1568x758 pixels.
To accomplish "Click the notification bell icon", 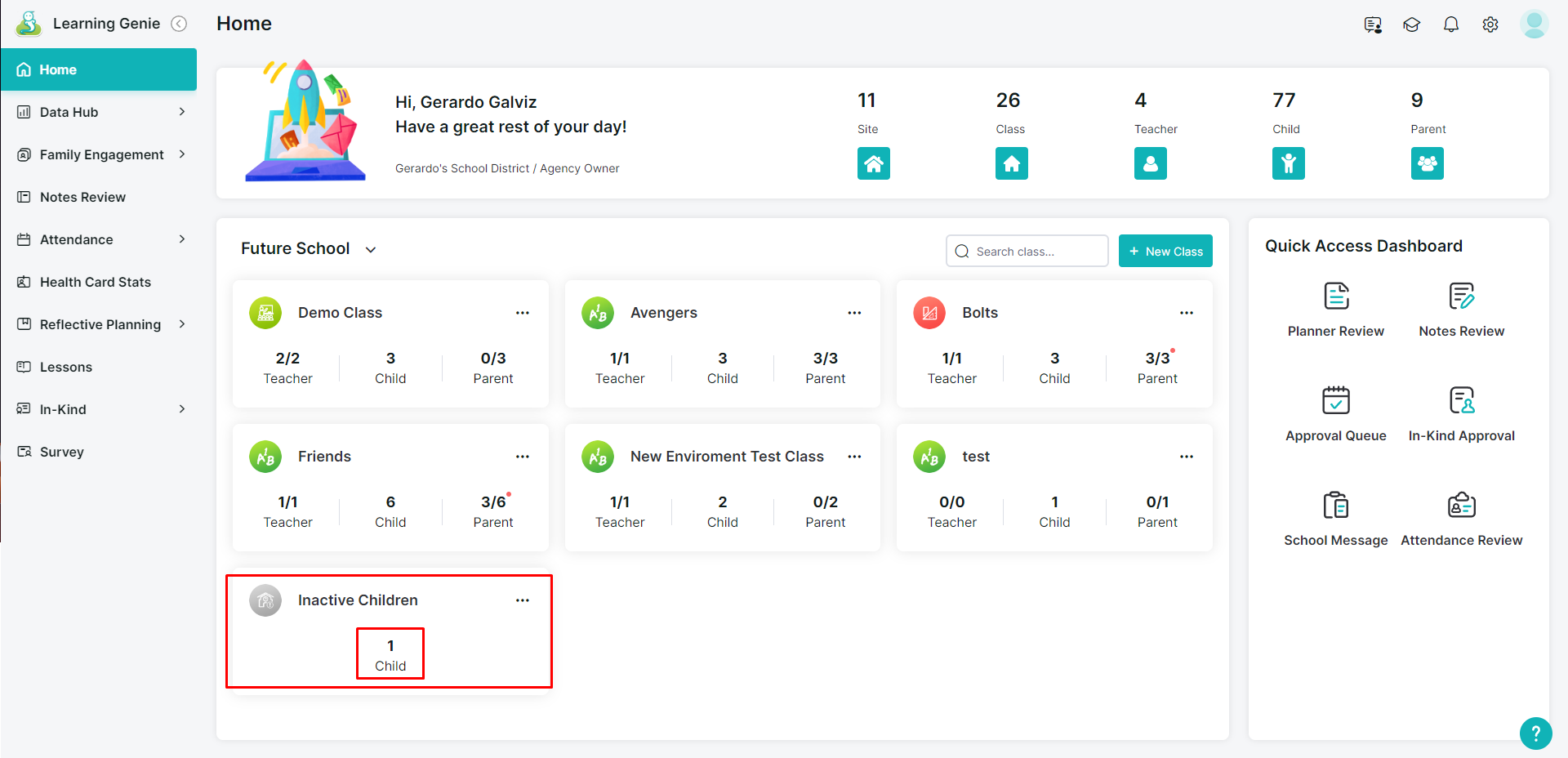I will tap(1450, 25).
